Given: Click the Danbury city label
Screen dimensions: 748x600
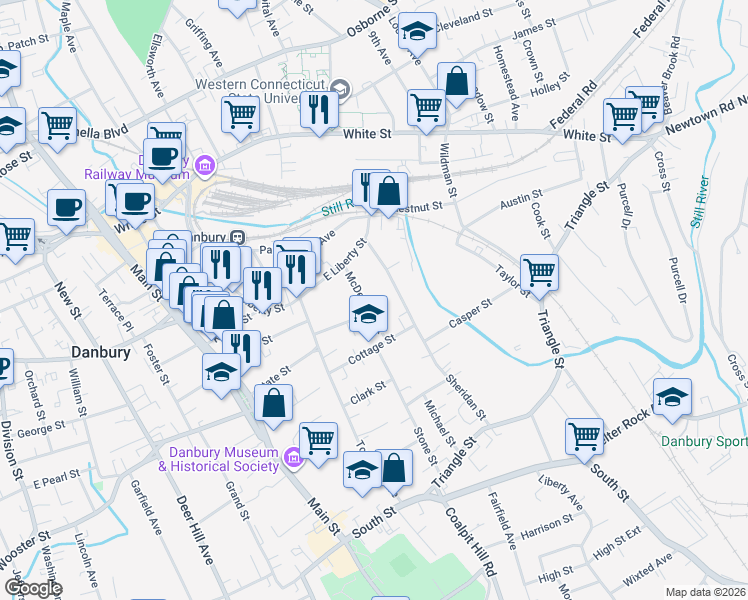Looking at the screenshot, I should point(101,352).
